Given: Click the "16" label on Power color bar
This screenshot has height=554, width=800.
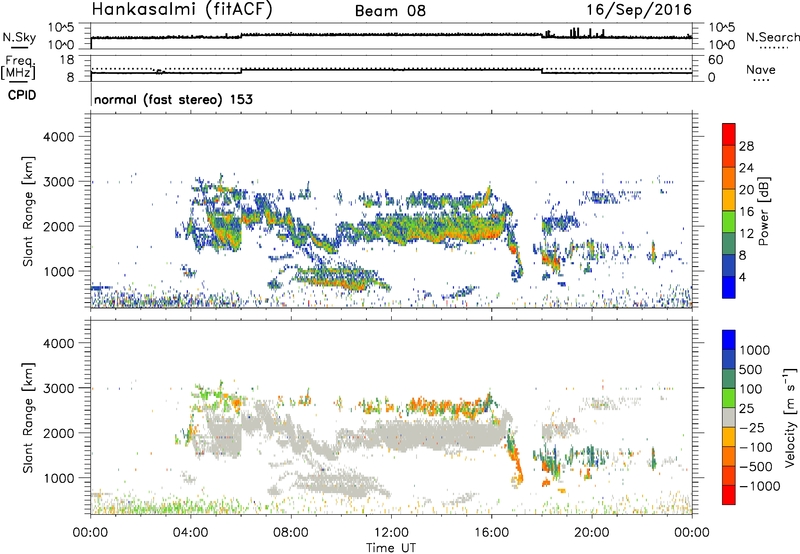Looking at the screenshot, I should click(x=746, y=212).
